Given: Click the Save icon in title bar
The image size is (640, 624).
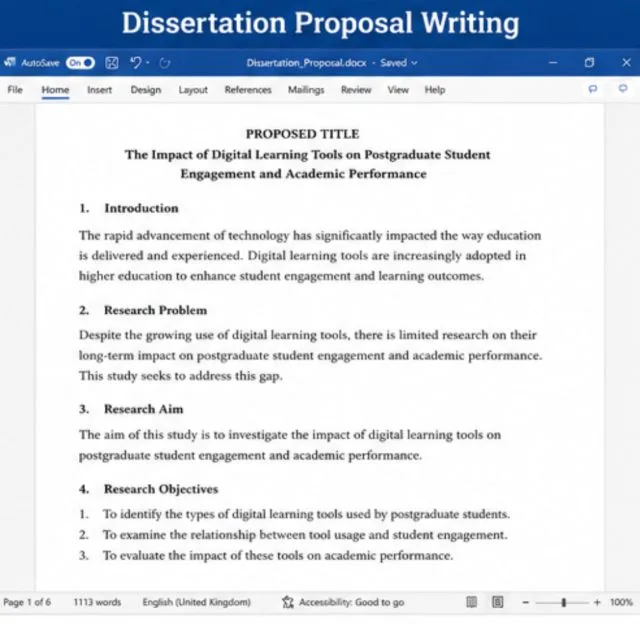Looking at the screenshot, I should [x=112, y=63].
